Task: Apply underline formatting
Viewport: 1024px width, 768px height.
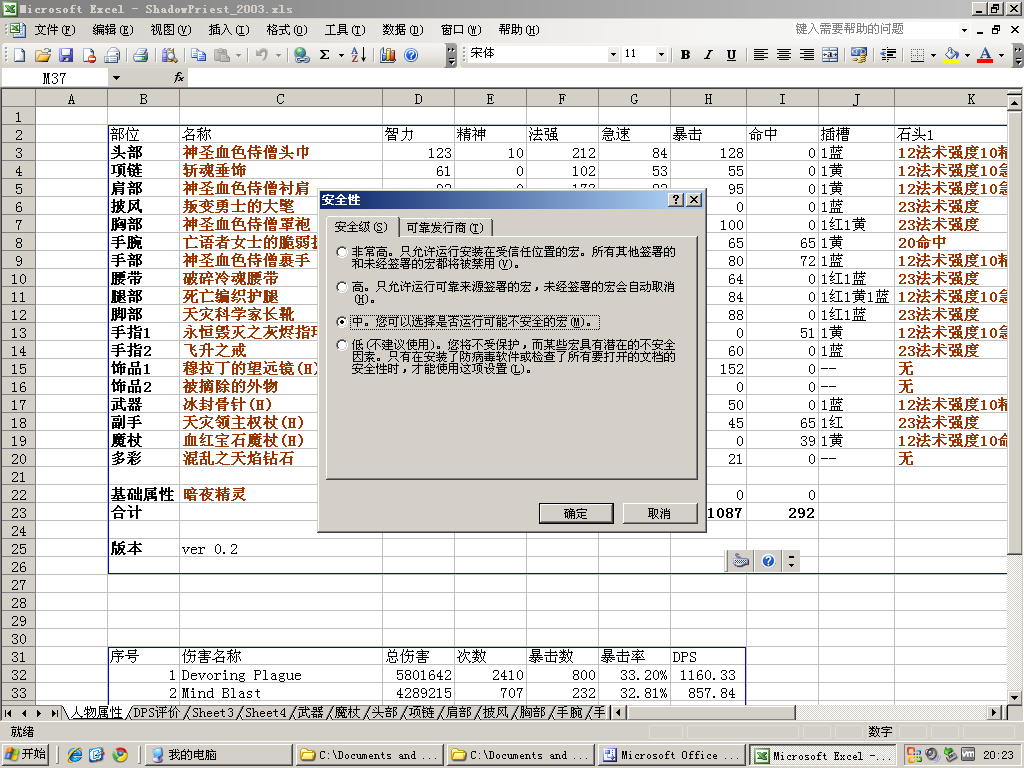Action: point(732,56)
